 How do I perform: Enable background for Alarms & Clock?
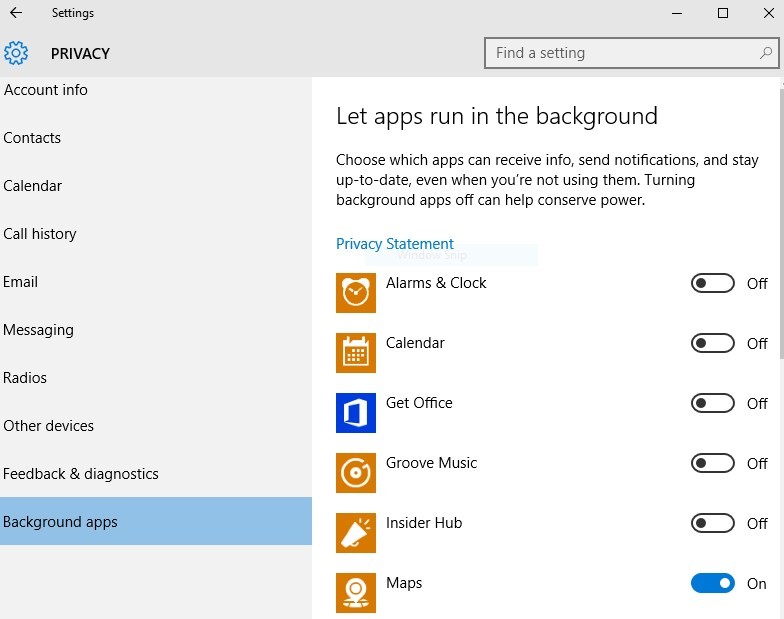click(712, 283)
